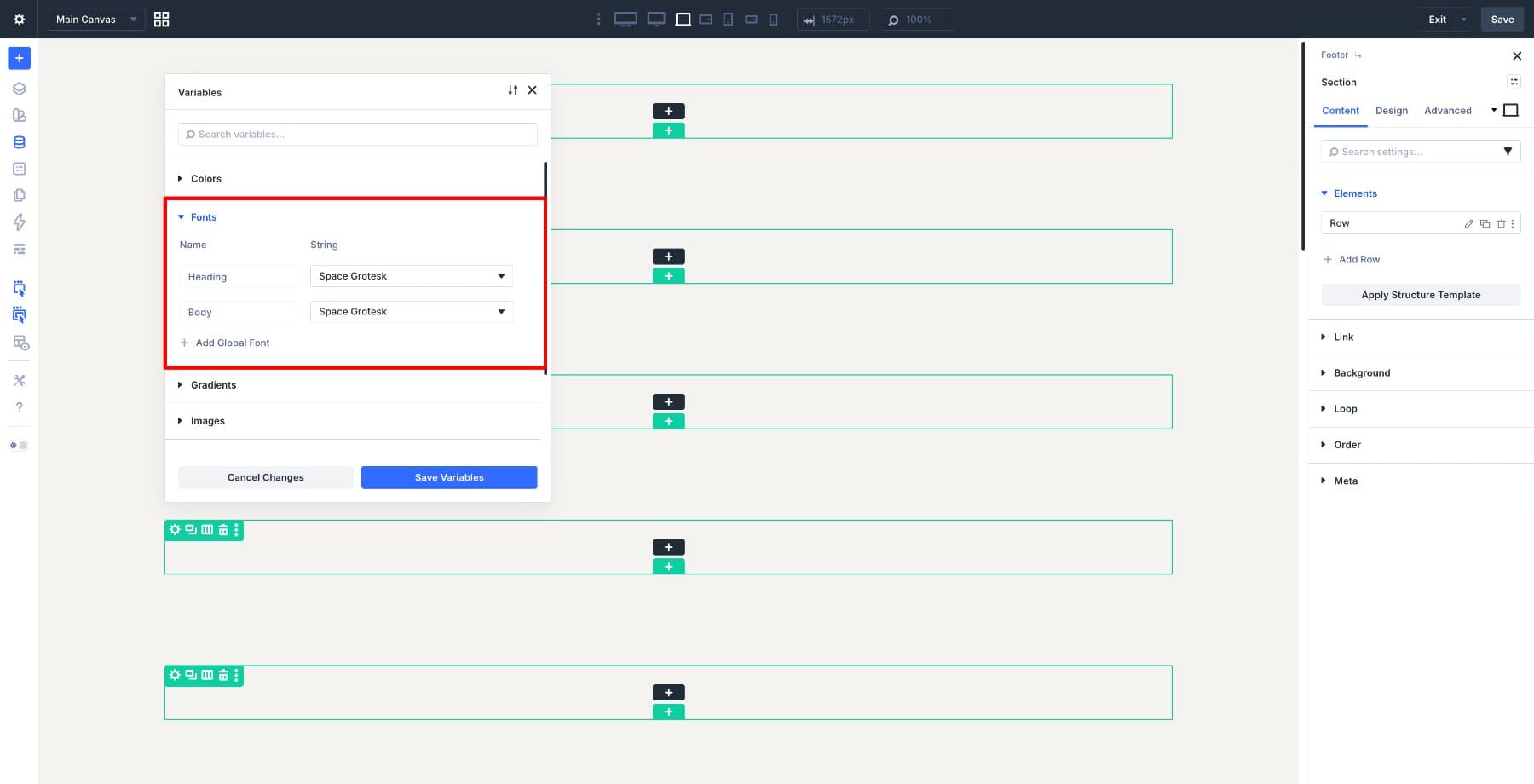Expand the Order settings group
The height and width of the screenshot is (784, 1534).
pos(1341,445)
